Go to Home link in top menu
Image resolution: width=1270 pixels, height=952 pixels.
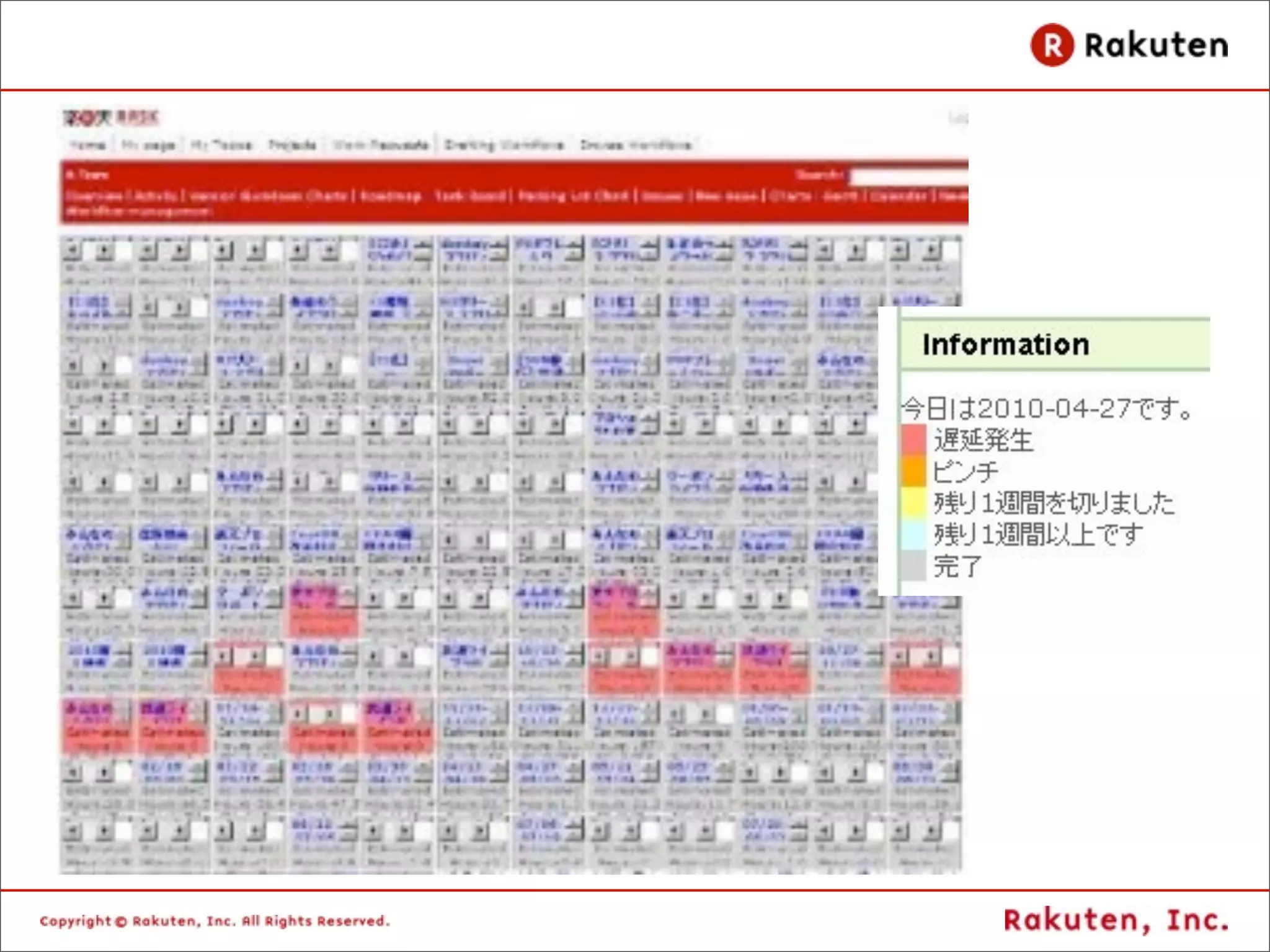[87, 145]
